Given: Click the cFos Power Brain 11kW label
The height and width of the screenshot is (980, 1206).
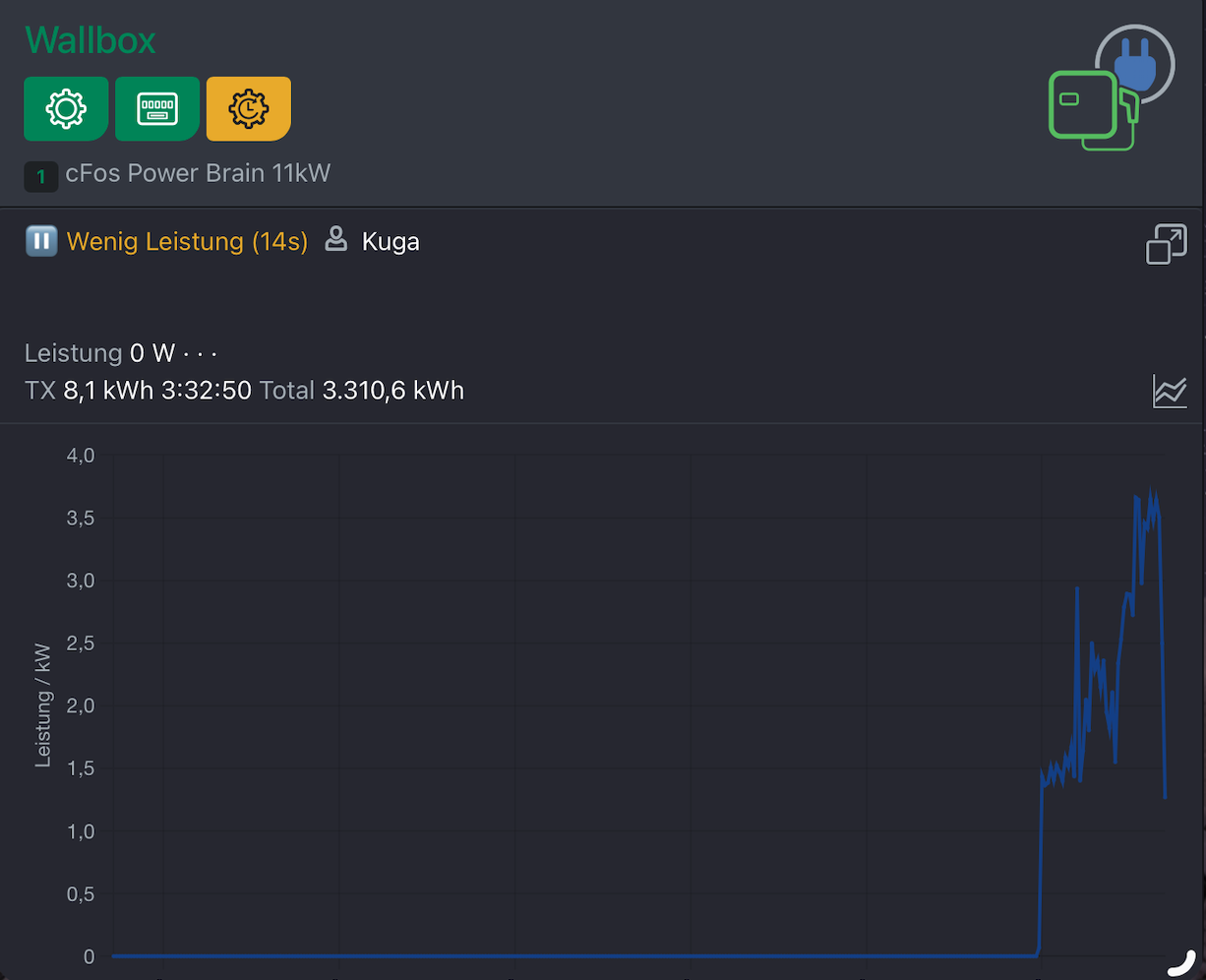Looking at the screenshot, I should [x=198, y=173].
